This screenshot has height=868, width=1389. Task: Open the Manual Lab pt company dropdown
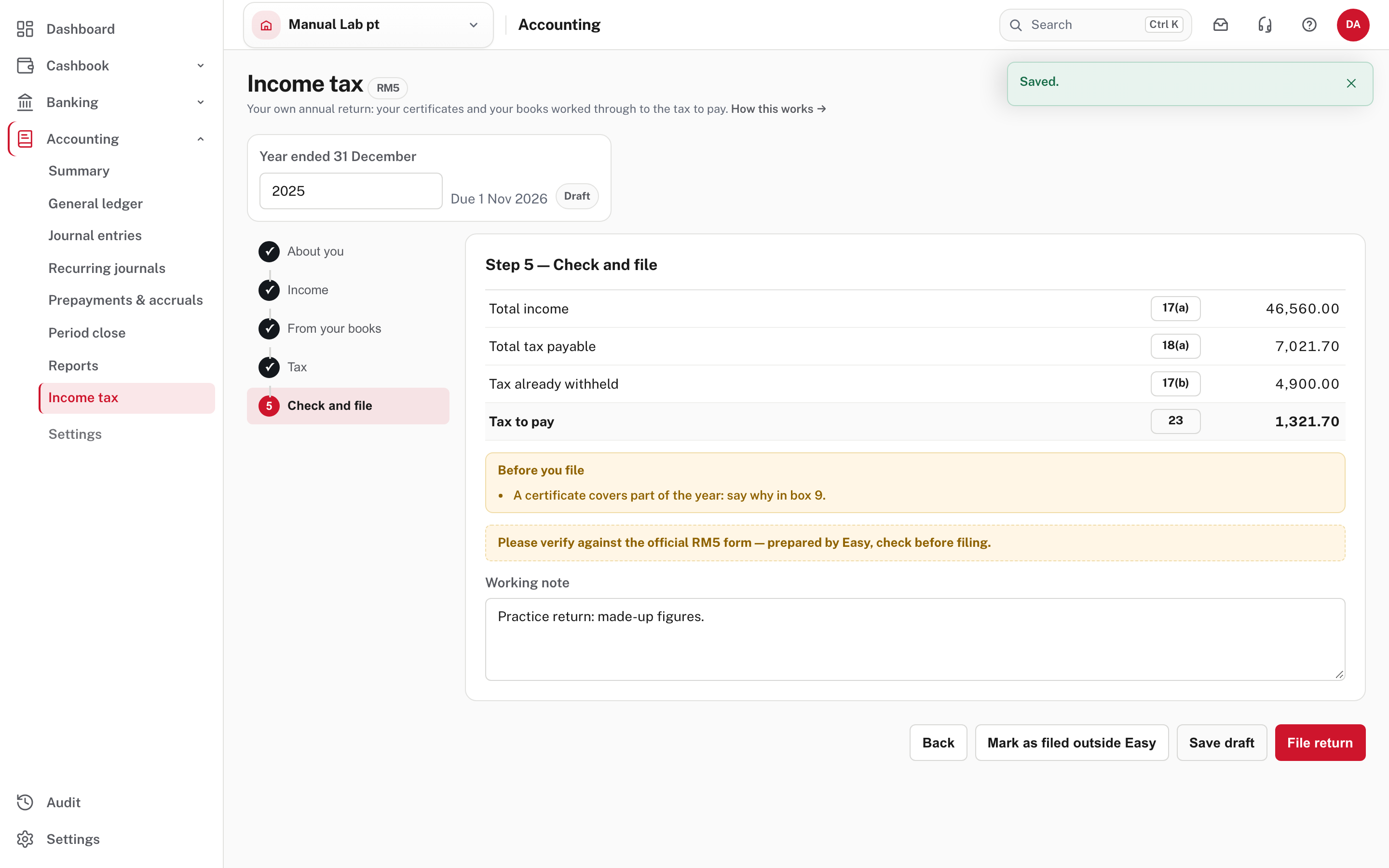(368, 25)
